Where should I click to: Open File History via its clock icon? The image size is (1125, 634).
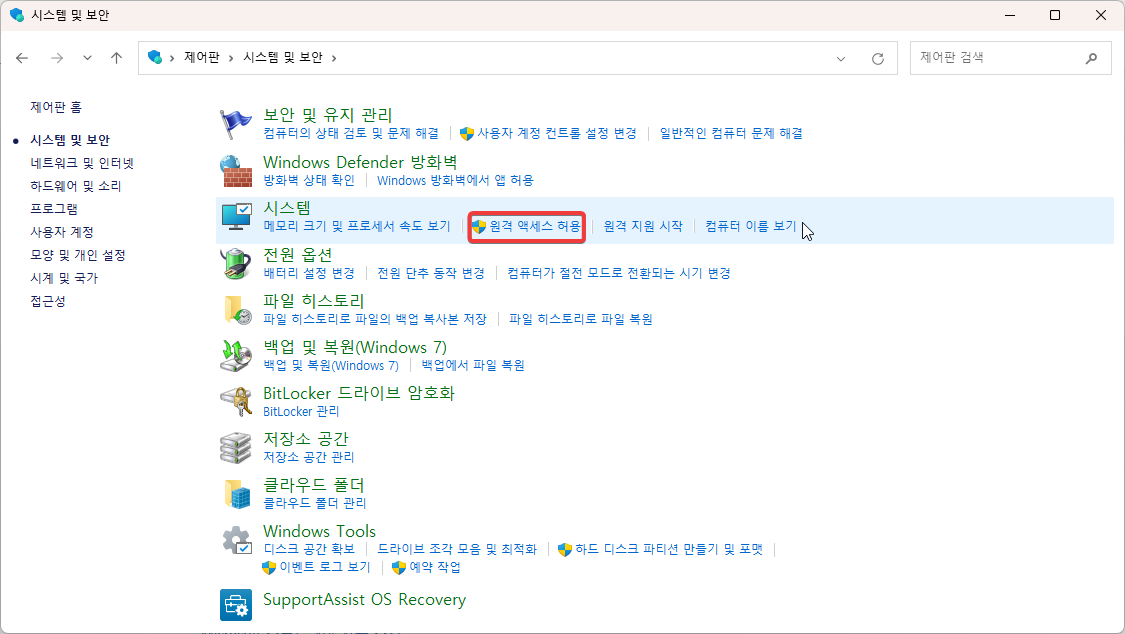[236, 311]
